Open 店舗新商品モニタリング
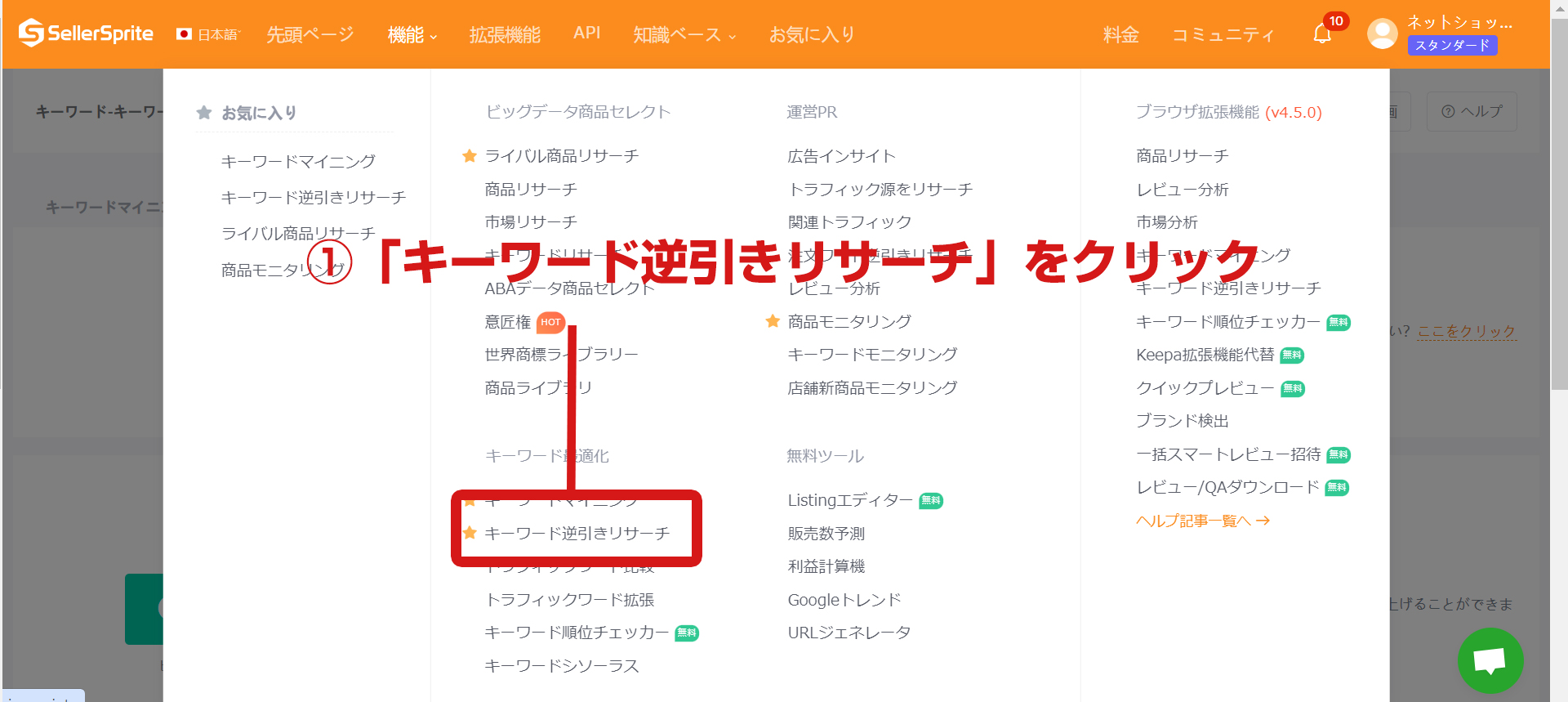This screenshot has height=702, width=1568. click(x=872, y=387)
